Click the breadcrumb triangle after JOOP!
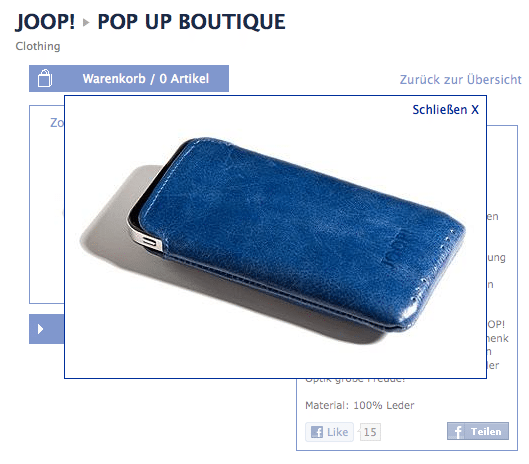The height and width of the screenshot is (464, 529). pos(86,23)
